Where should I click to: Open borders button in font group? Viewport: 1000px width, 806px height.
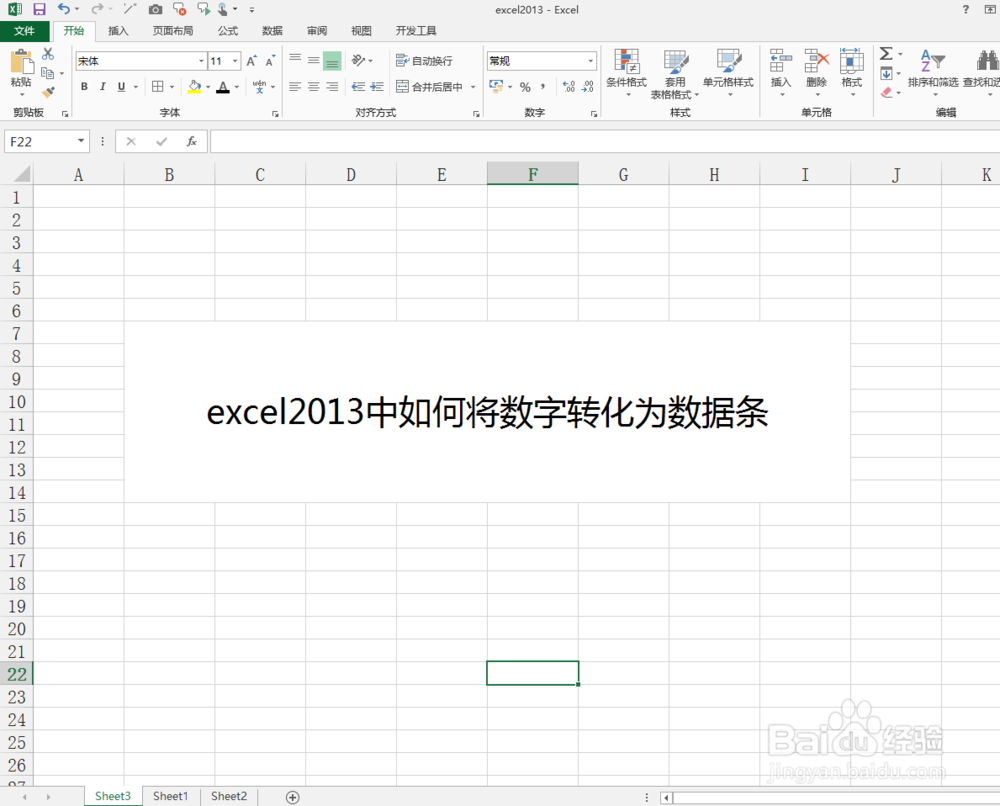click(x=158, y=87)
